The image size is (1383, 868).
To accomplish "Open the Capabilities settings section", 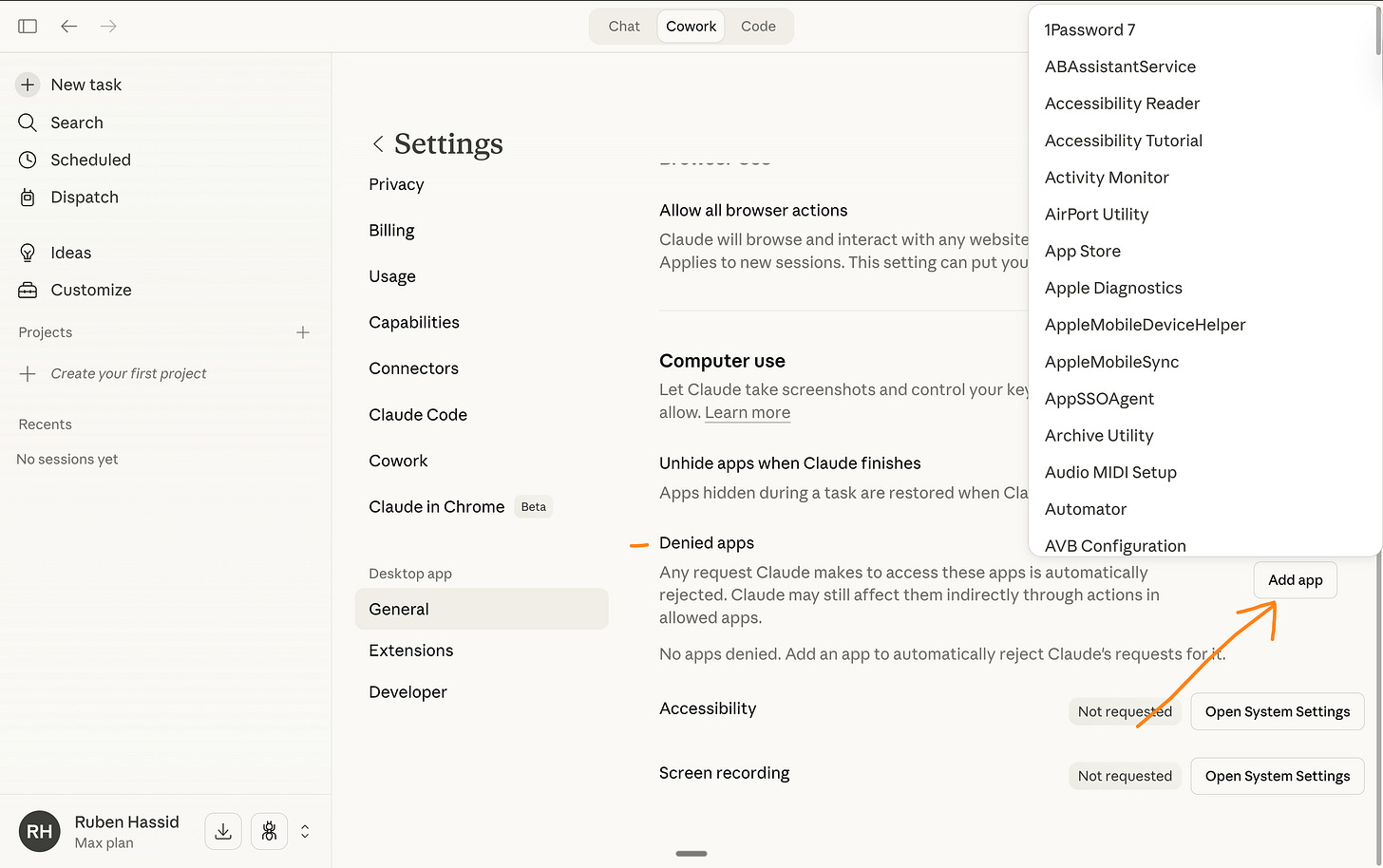I will 414,323.
